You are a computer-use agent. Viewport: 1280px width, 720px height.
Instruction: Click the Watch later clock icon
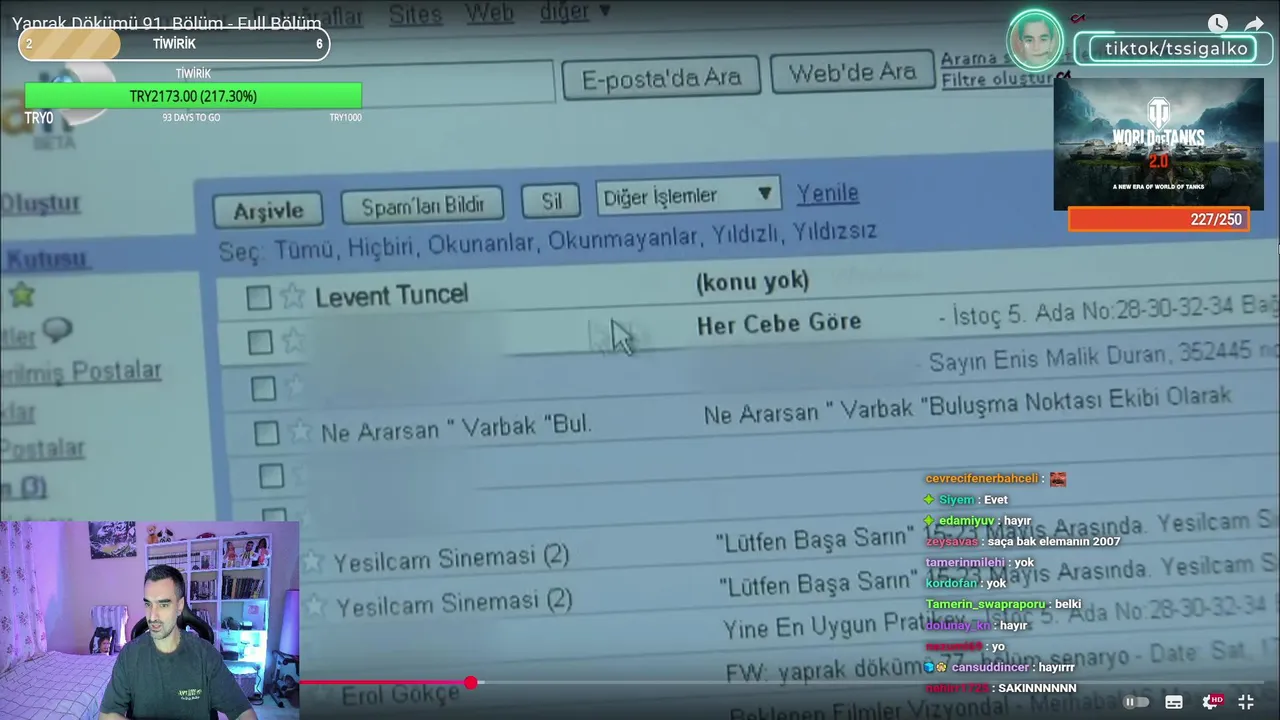[1217, 23]
